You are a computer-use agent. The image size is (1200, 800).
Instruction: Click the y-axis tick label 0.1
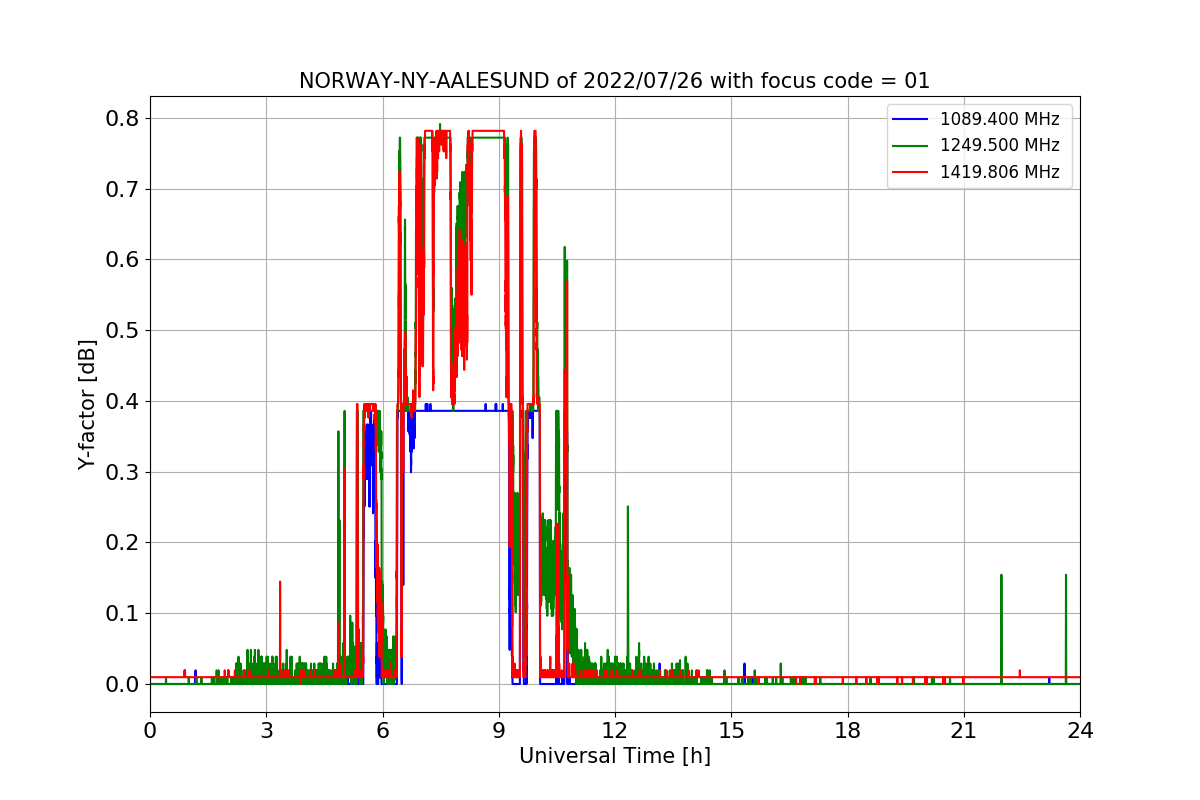122,613
